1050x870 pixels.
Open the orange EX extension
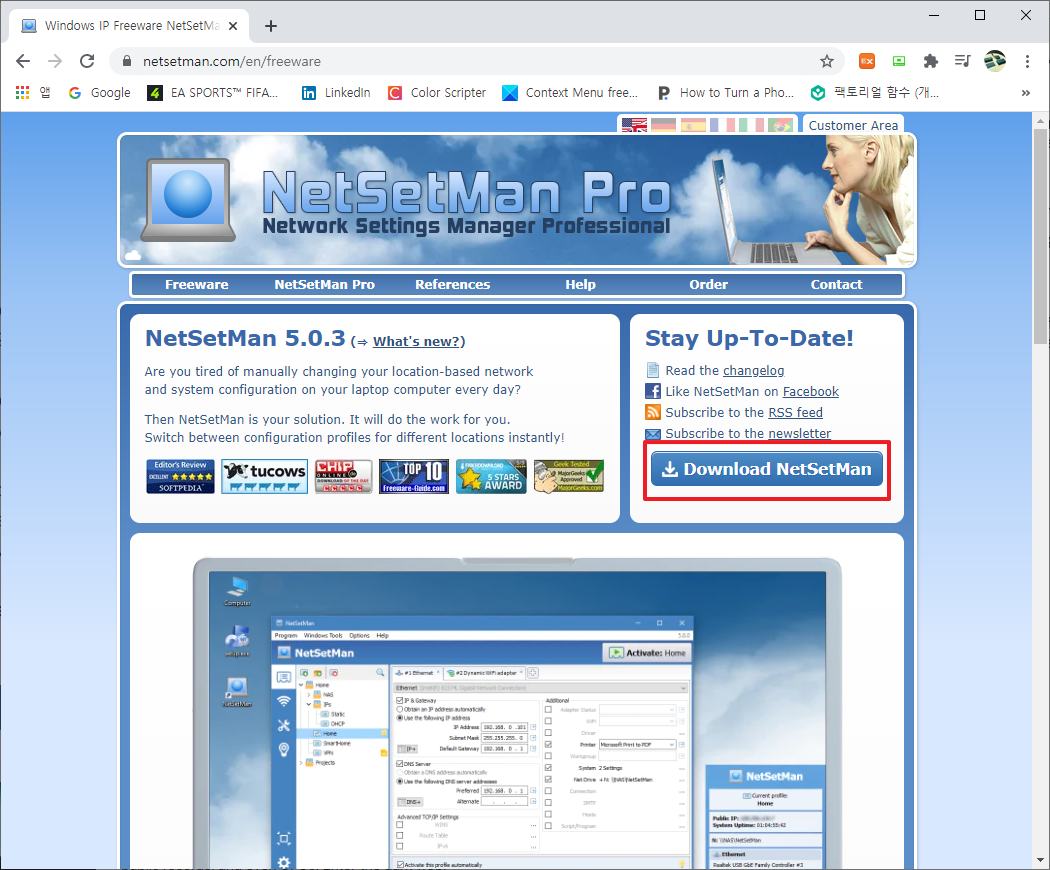click(x=867, y=61)
